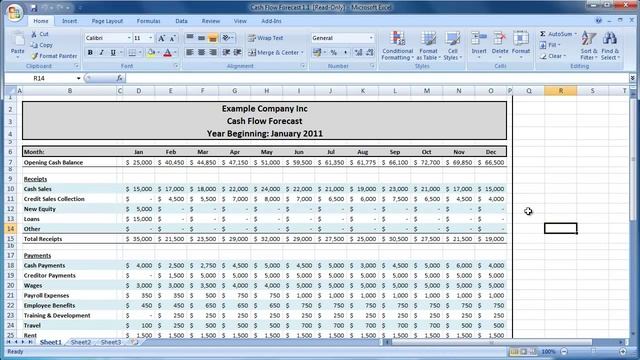Open Excel Help question mark

tap(598, 20)
